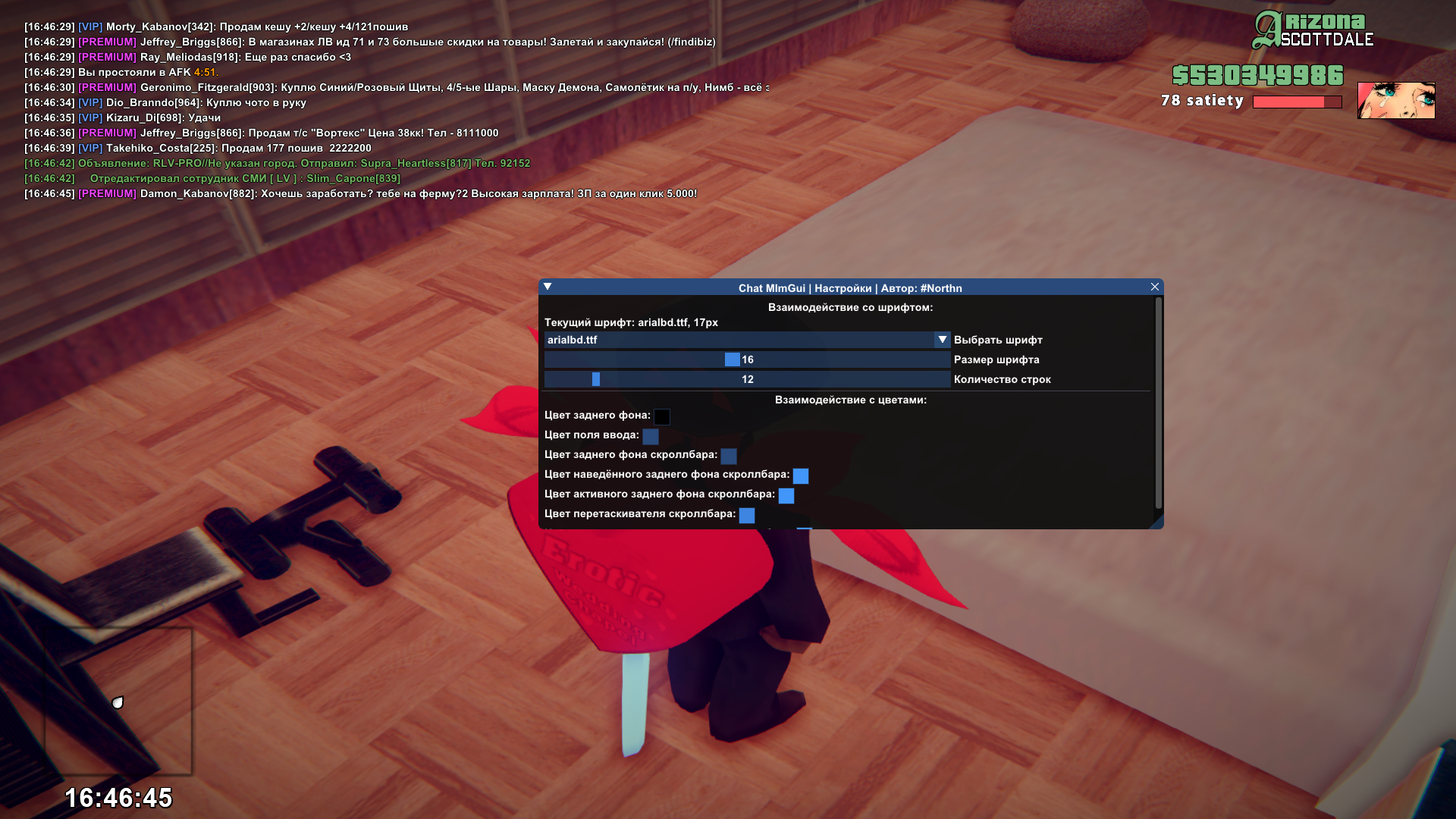Click the Jeffrey_Briggs 'Вортекс' sale message
This screenshot has height=819, width=1456.
pyautogui.click(x=261, y=133)
